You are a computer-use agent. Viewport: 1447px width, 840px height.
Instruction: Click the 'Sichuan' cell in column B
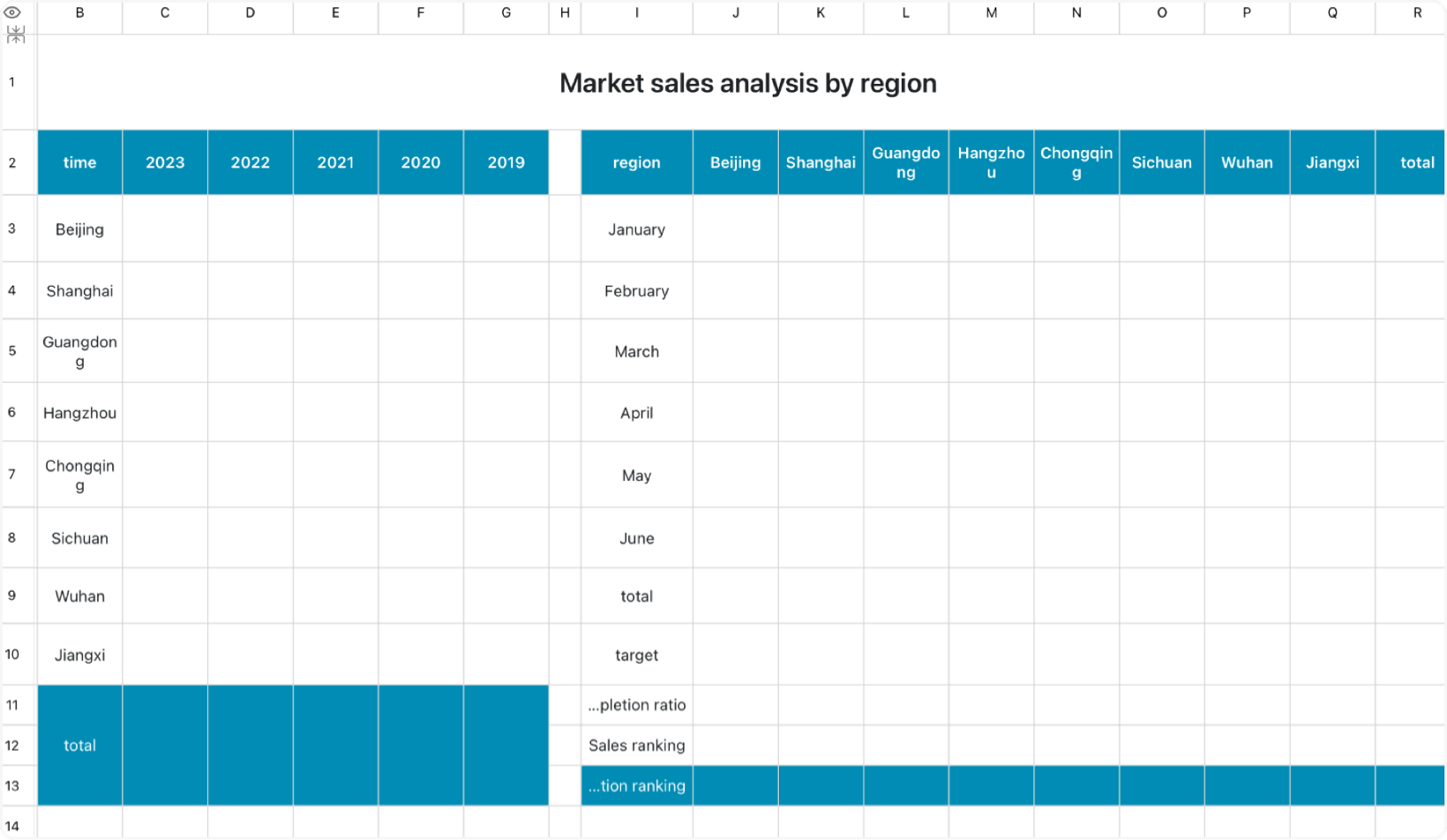(x=79, y=538)
